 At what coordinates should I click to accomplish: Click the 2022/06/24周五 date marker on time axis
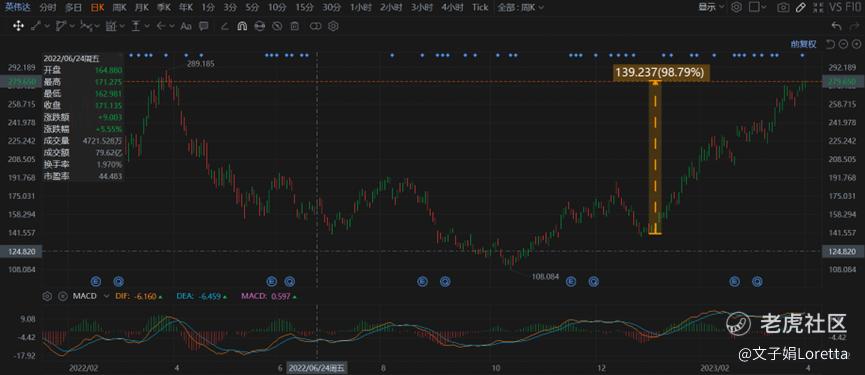[x=317, y=367]
